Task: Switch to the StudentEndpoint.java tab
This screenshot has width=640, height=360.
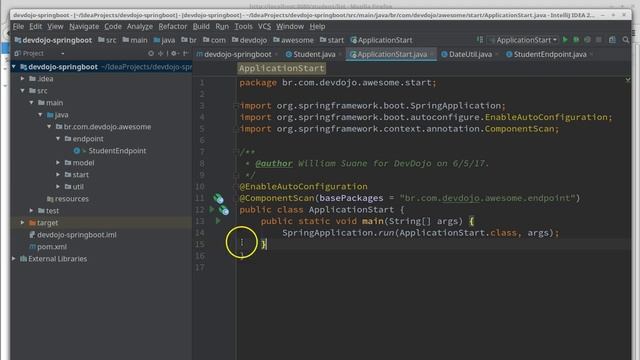Action: [x=549, y=54]
